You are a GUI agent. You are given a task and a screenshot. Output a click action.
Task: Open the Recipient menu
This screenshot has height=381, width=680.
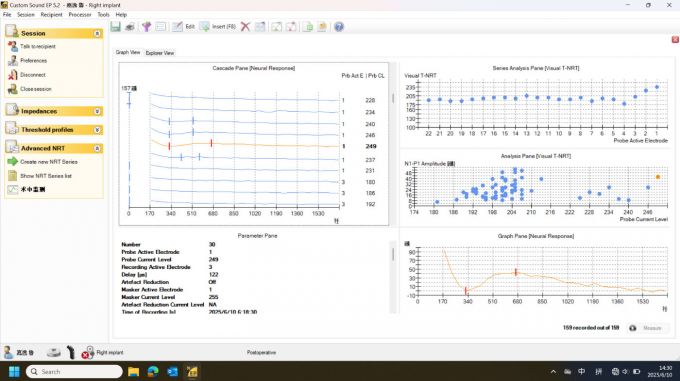click(x=52, y=15)
